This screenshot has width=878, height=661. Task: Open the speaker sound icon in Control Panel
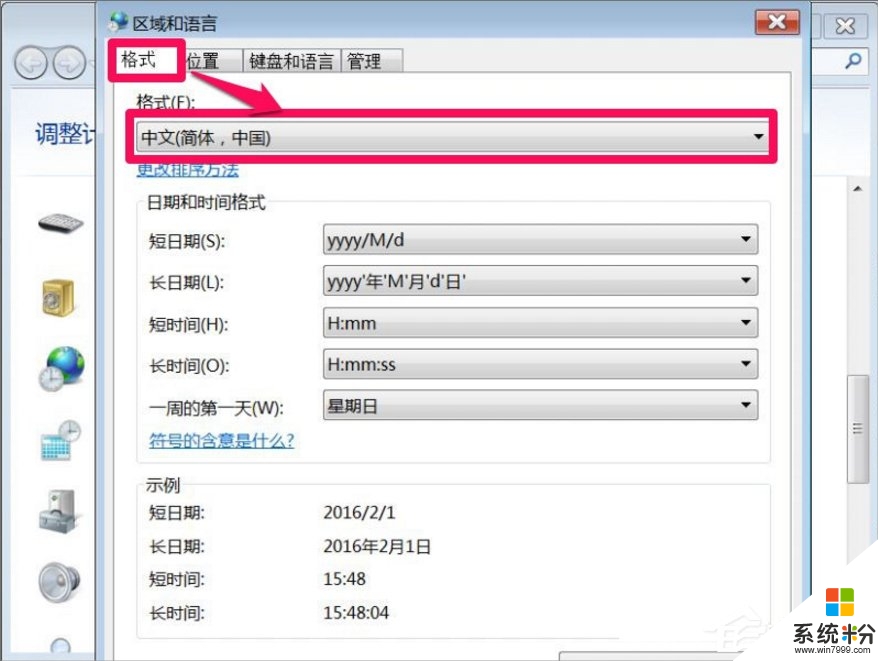(59, 581)
